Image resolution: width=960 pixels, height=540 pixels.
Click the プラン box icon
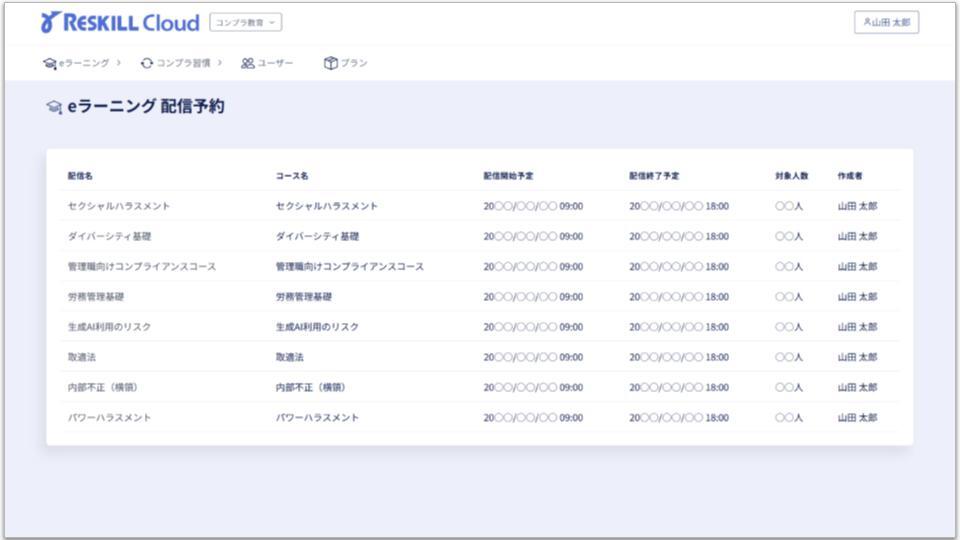[331, 63]
